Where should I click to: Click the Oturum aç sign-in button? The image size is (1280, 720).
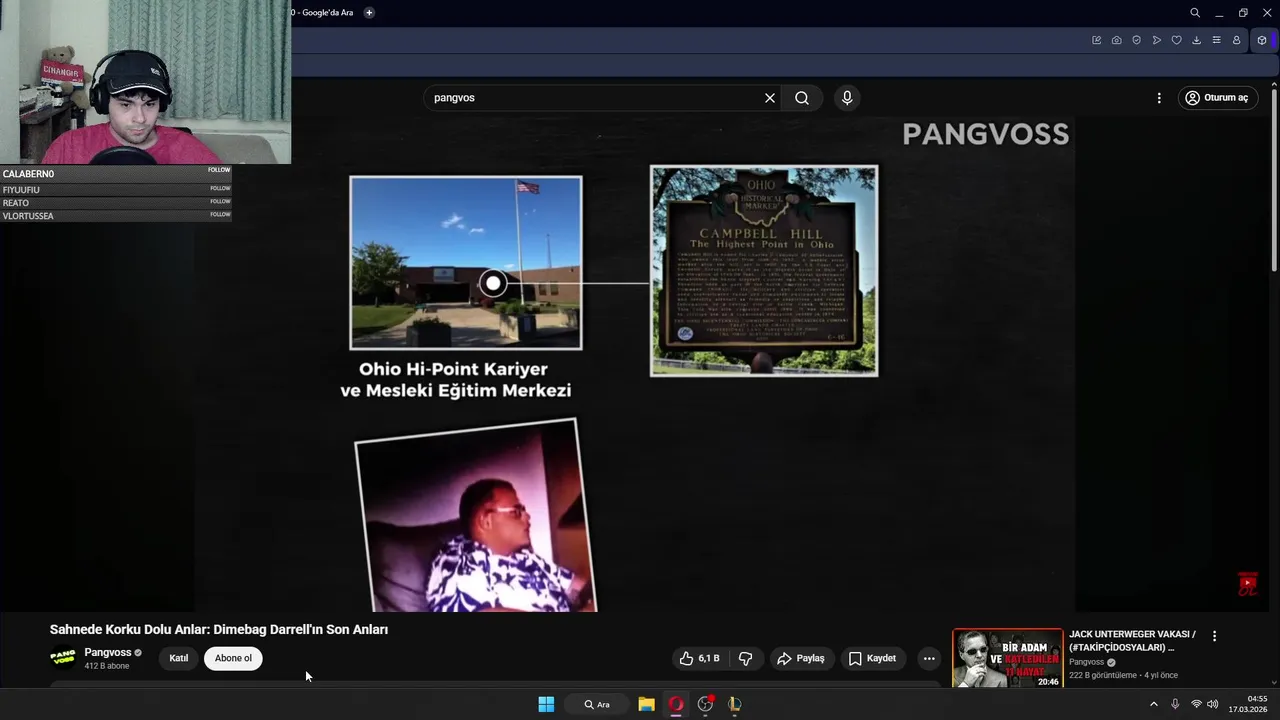(x=1217, y=98)
